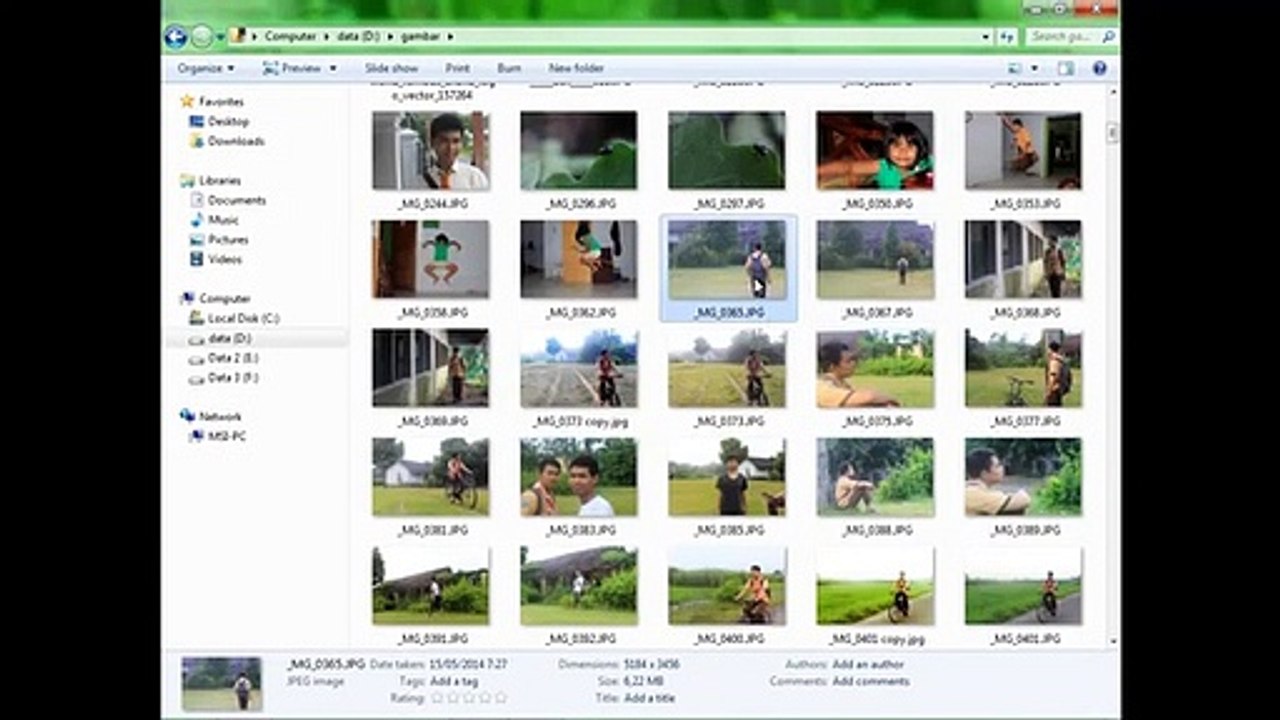
Task: Open Data 2 (E:) drive
Action: tap(224, 358)
